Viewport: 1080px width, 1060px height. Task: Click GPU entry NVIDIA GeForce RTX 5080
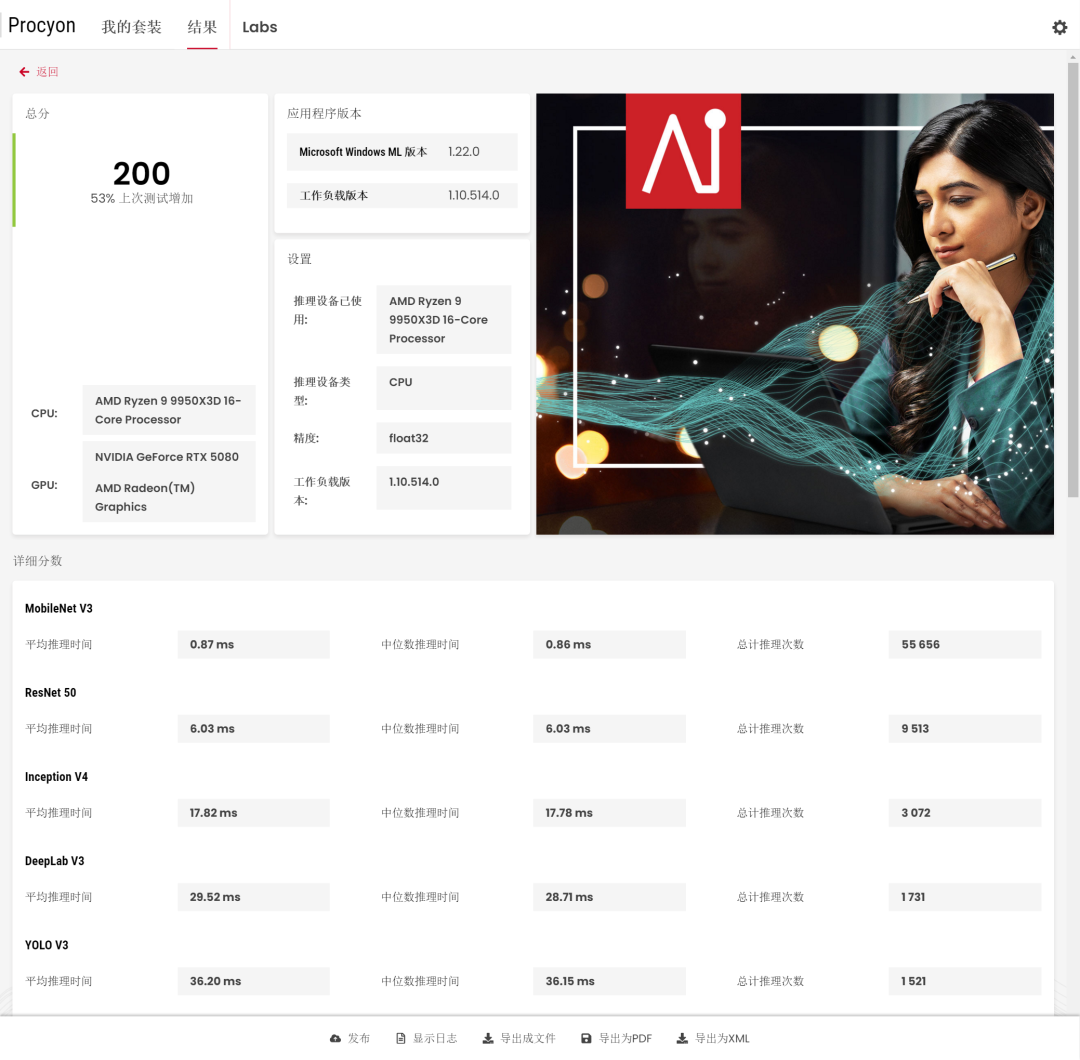tap(167, 457)
